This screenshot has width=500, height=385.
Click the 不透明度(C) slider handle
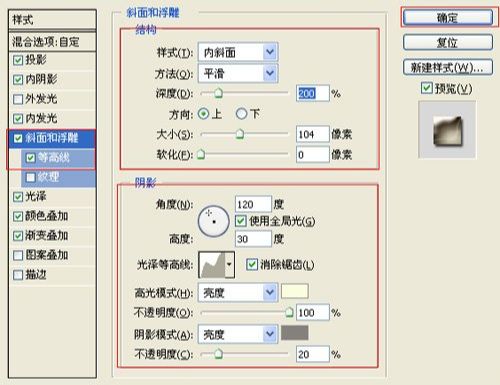click(x=218, y=354)
